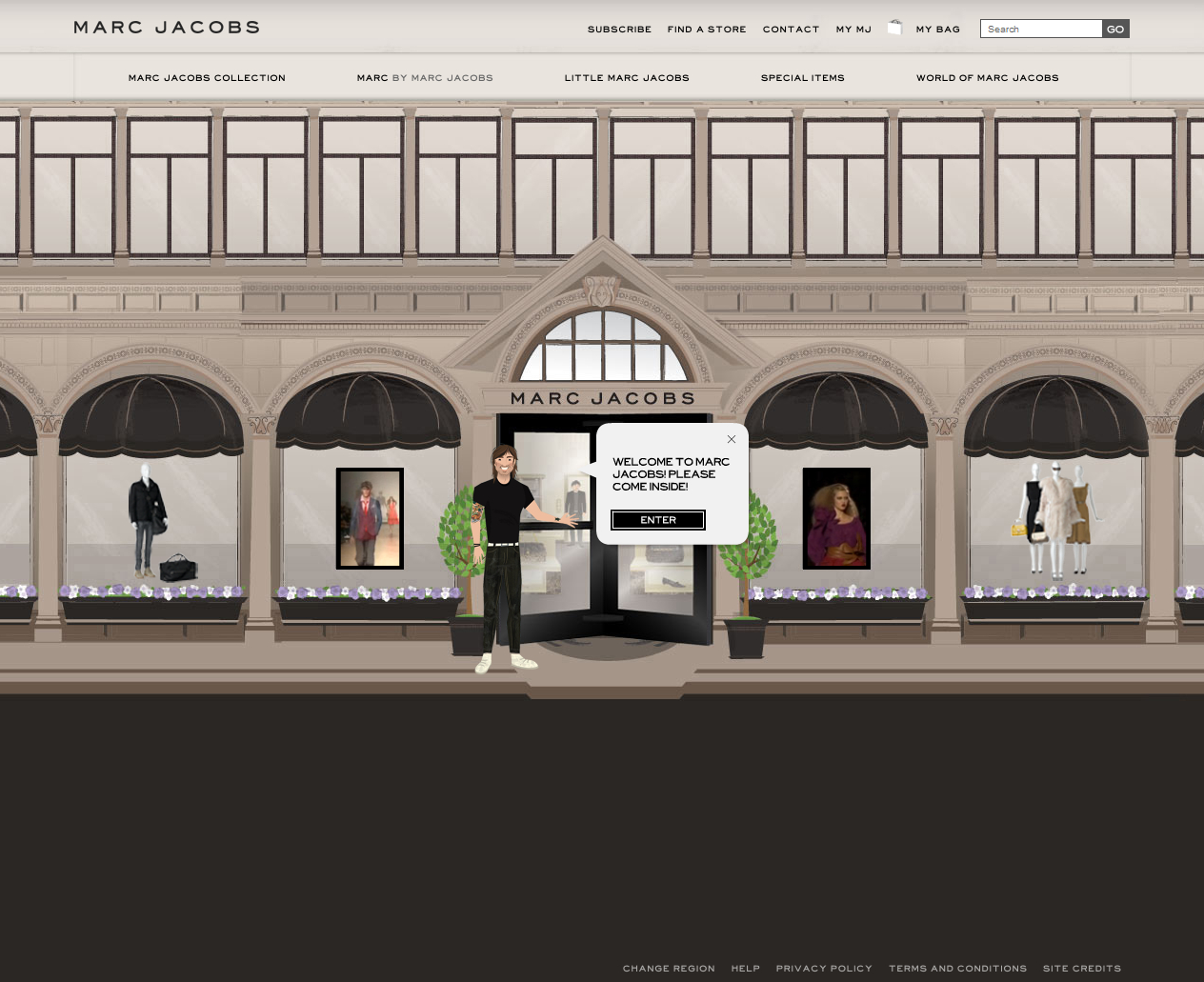Click the purple dress portrait window
This screenshot has height=982, width=1204.
(x=836, y=518)
